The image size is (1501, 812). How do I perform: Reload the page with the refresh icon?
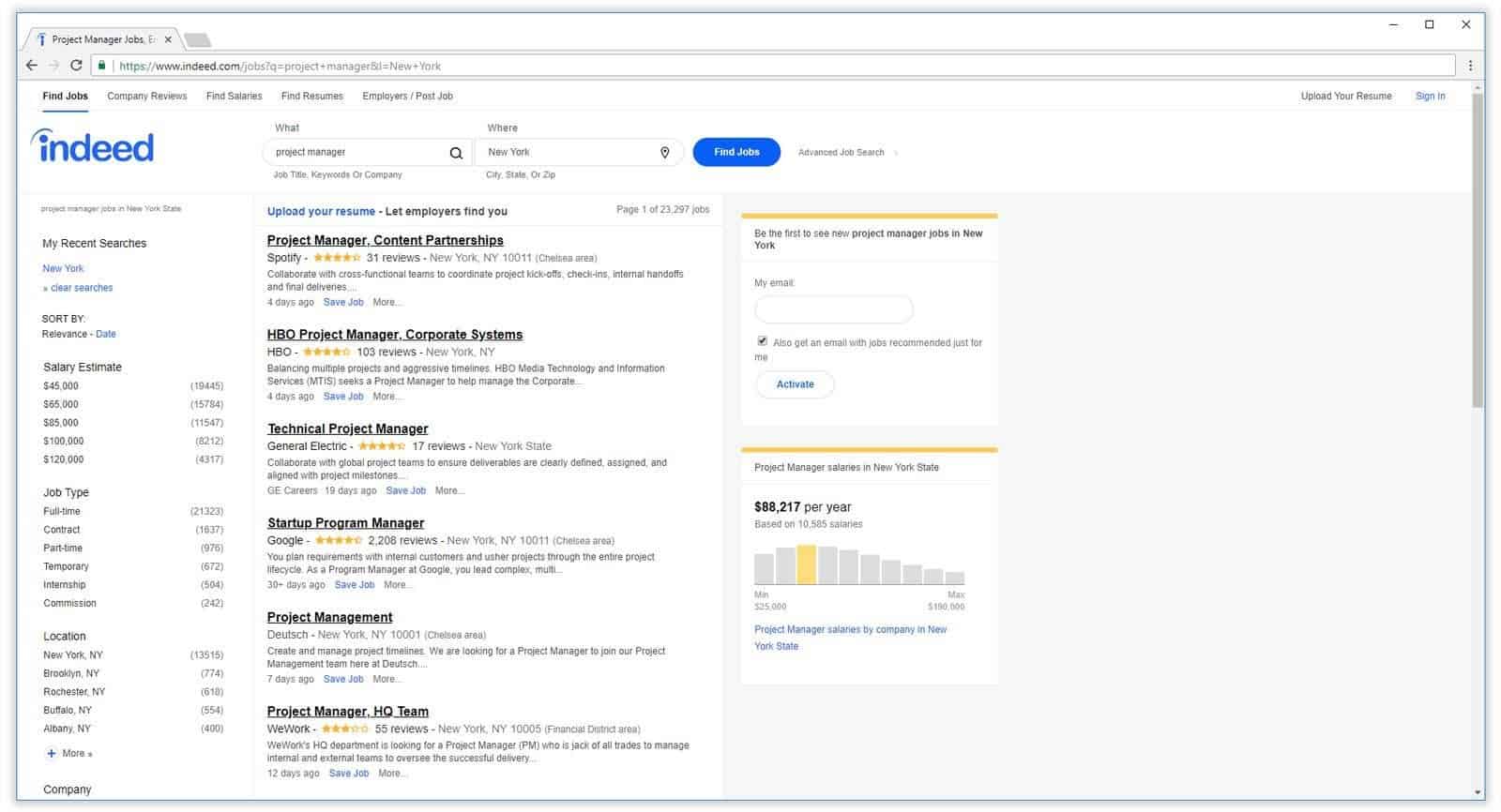point(76,66)
